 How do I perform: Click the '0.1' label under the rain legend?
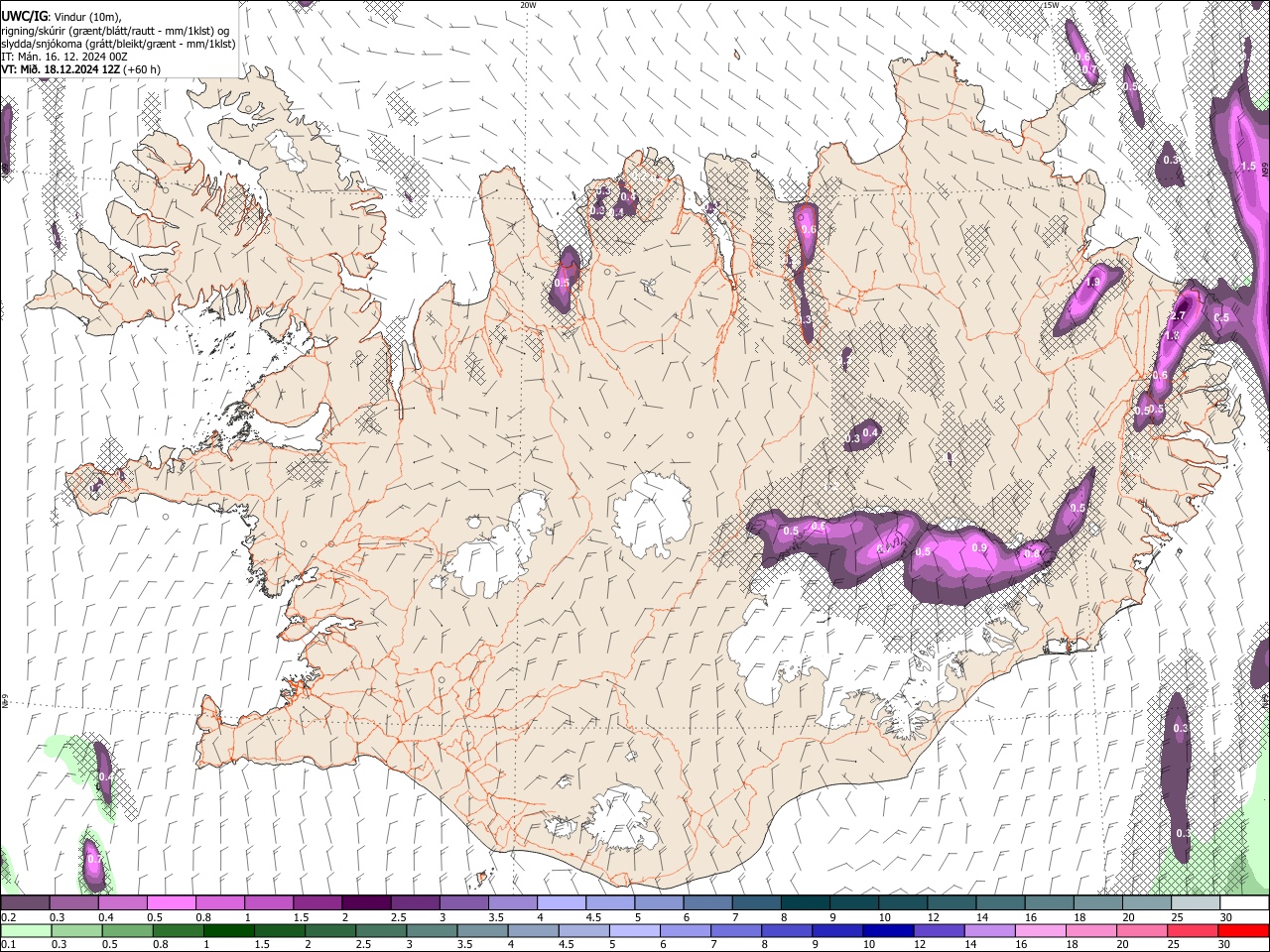click(7, 944)
